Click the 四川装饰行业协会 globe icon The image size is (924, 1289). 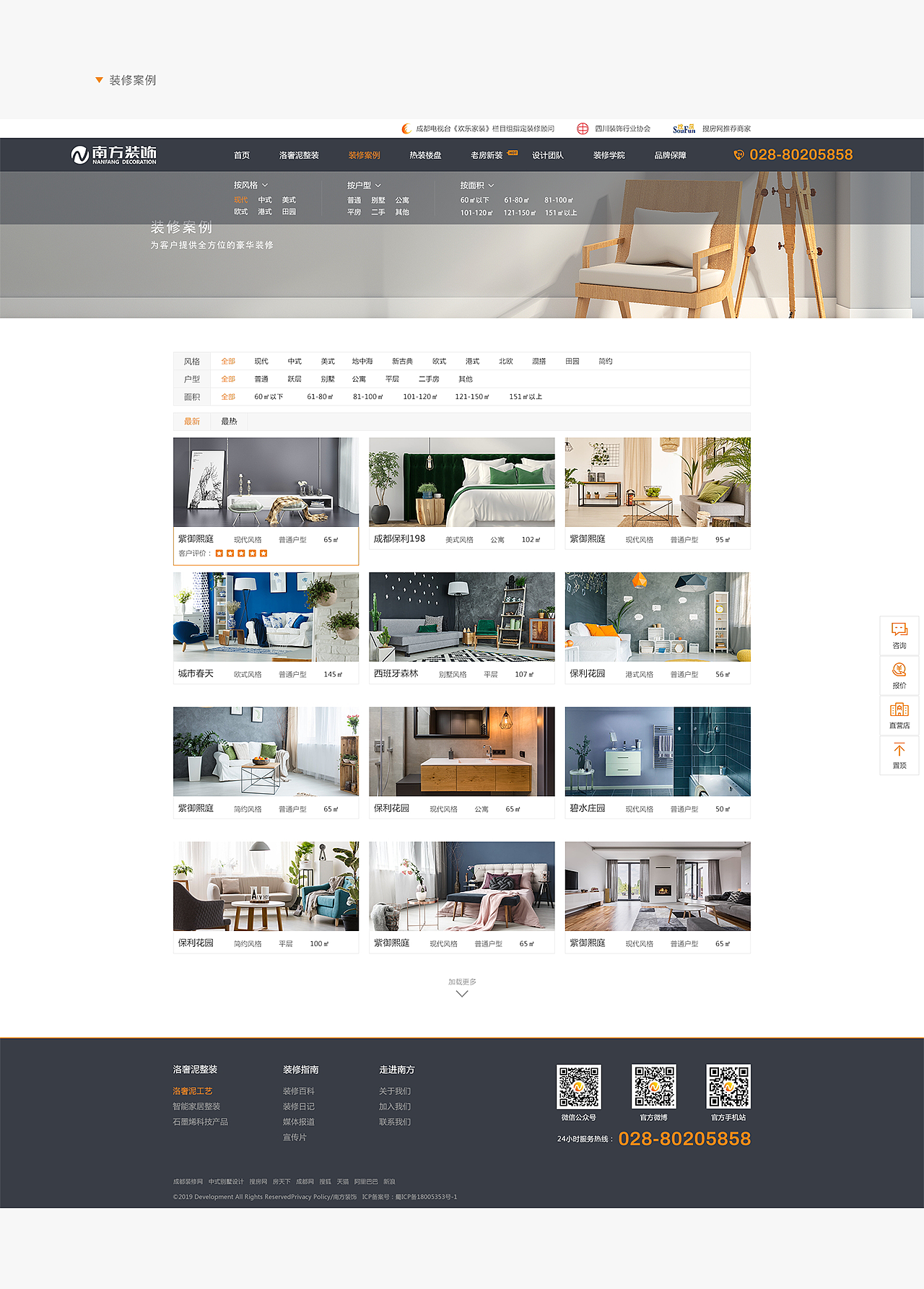[x=583, y=128]
